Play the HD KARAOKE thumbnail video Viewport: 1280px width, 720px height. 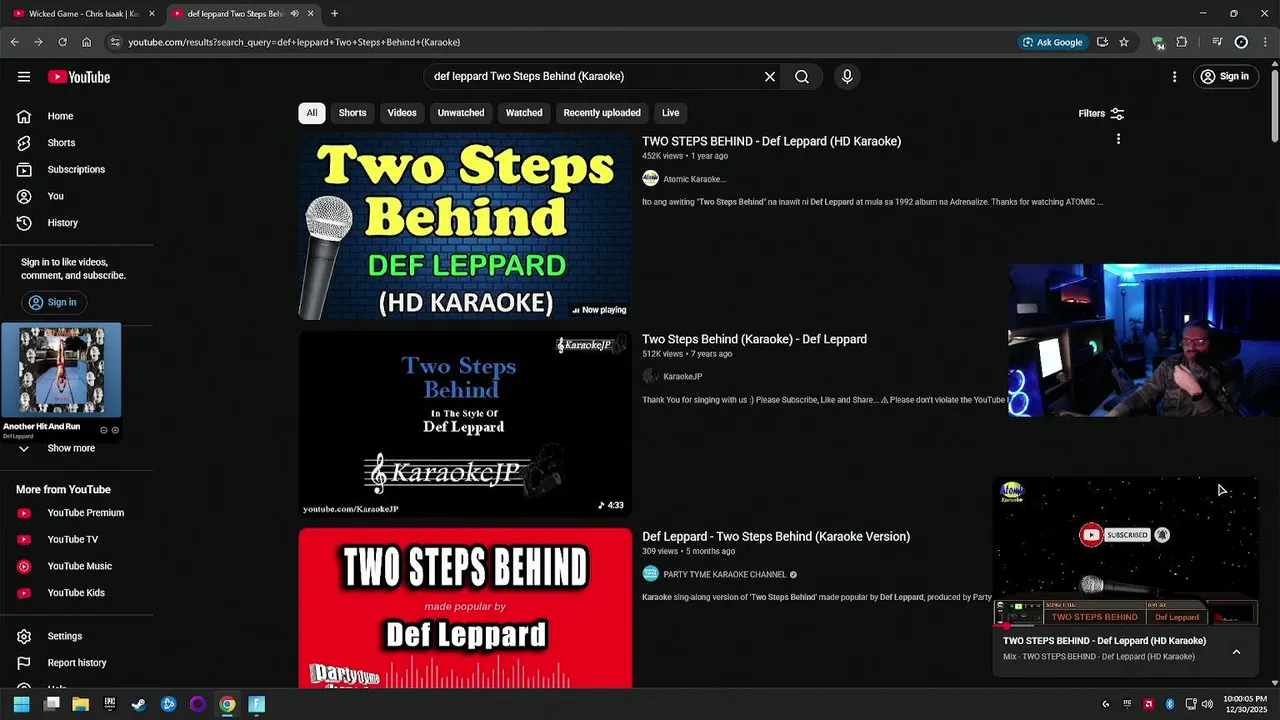tap(465, 227)
